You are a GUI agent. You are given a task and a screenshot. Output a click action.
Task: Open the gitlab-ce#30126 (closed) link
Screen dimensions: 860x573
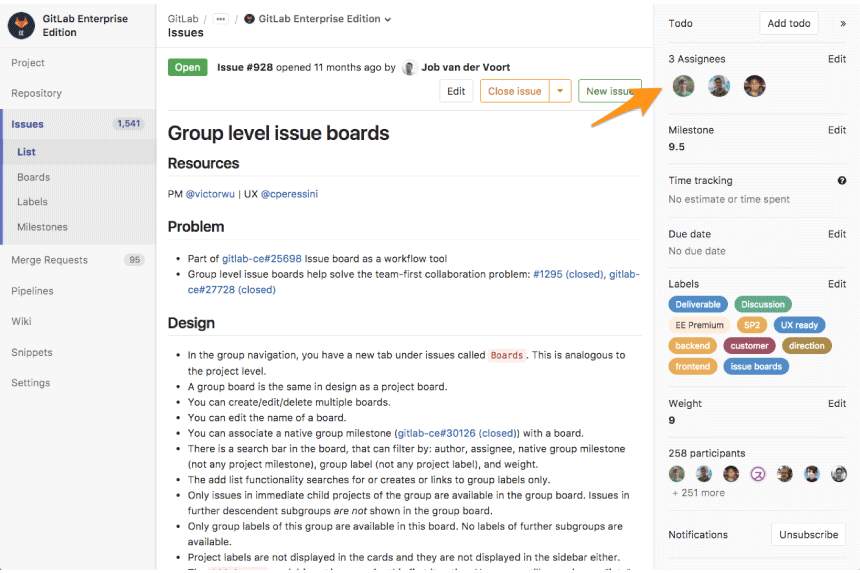pyautogui.click(x=456, y=433)
